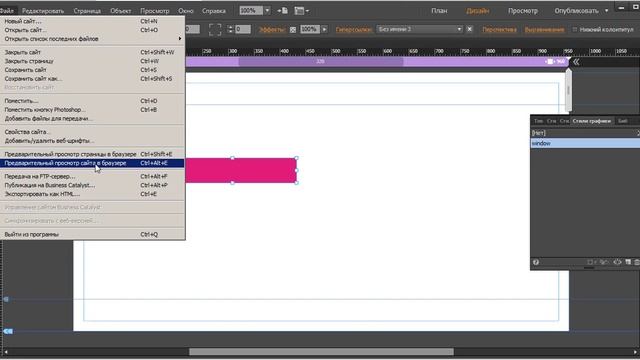Choose Сохранить сайт как... menu entry
The image size is (640, 360).
(92, 79)
